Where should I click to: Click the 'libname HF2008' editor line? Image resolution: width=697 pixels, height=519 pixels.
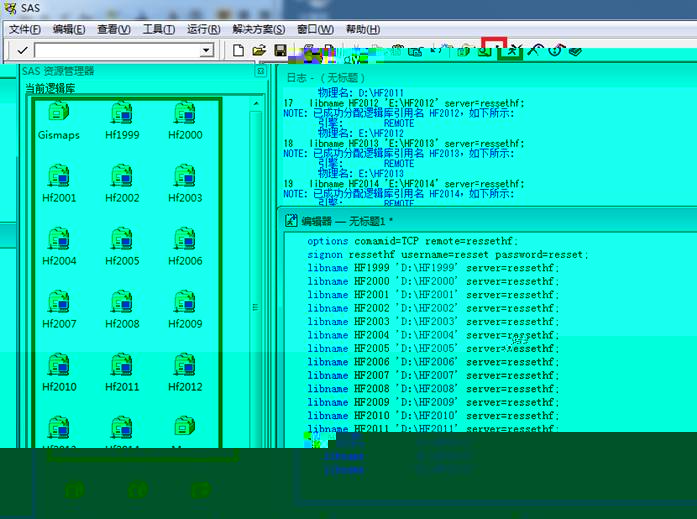pos(433,388)
